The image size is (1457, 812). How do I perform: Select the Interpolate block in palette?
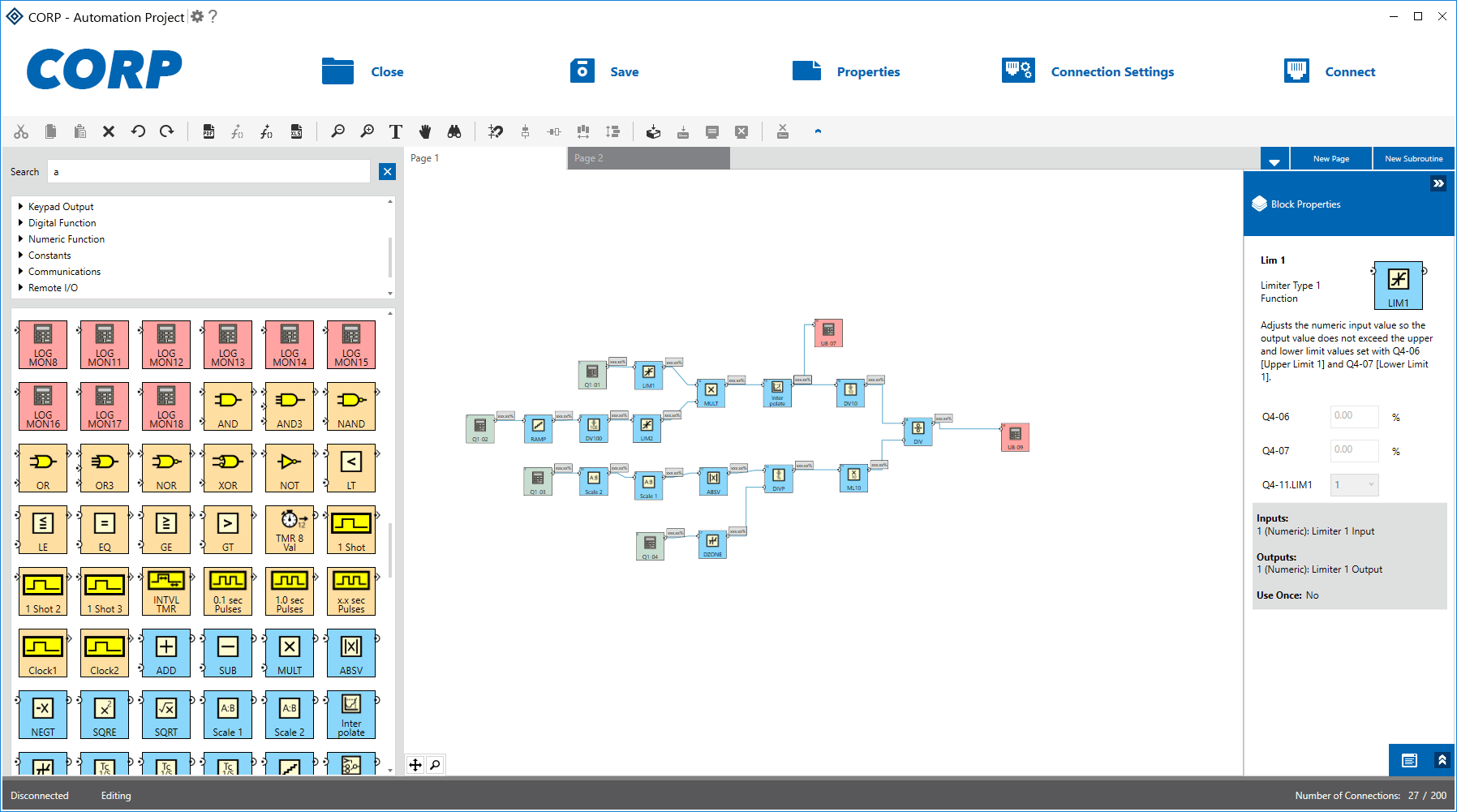(x=351, y=715)
